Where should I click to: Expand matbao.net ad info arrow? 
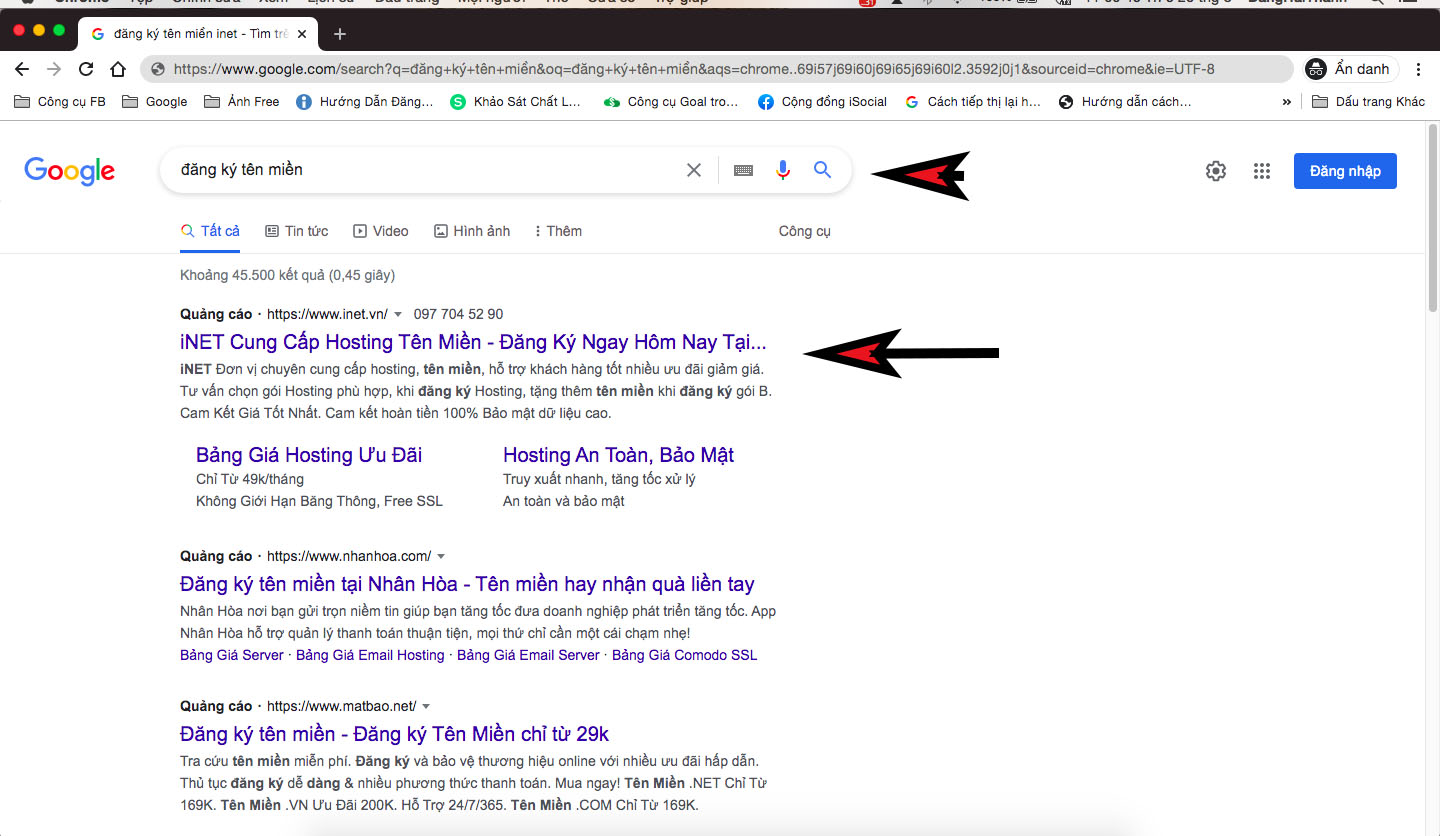coord(426,707)
